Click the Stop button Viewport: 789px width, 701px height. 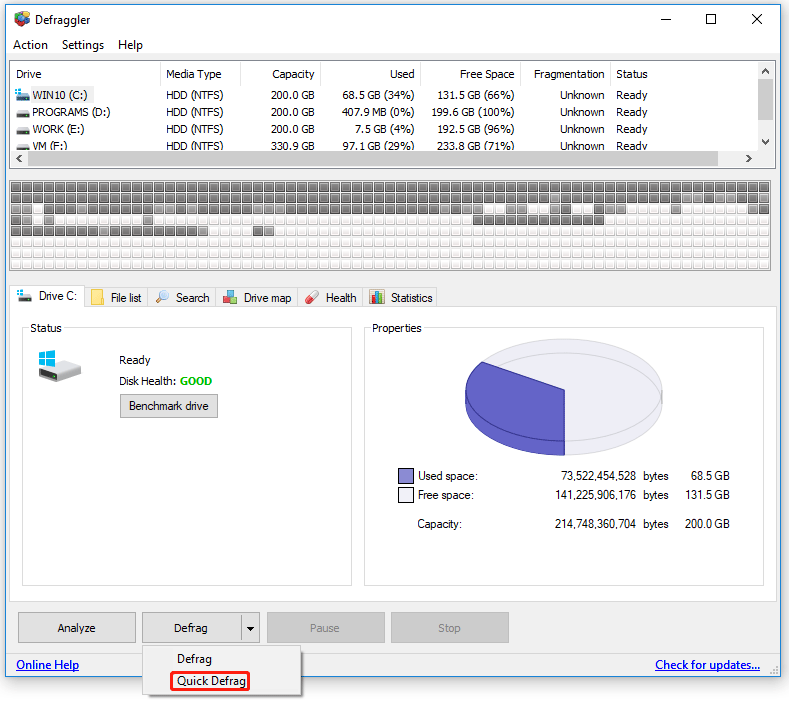tap(449, 628)
